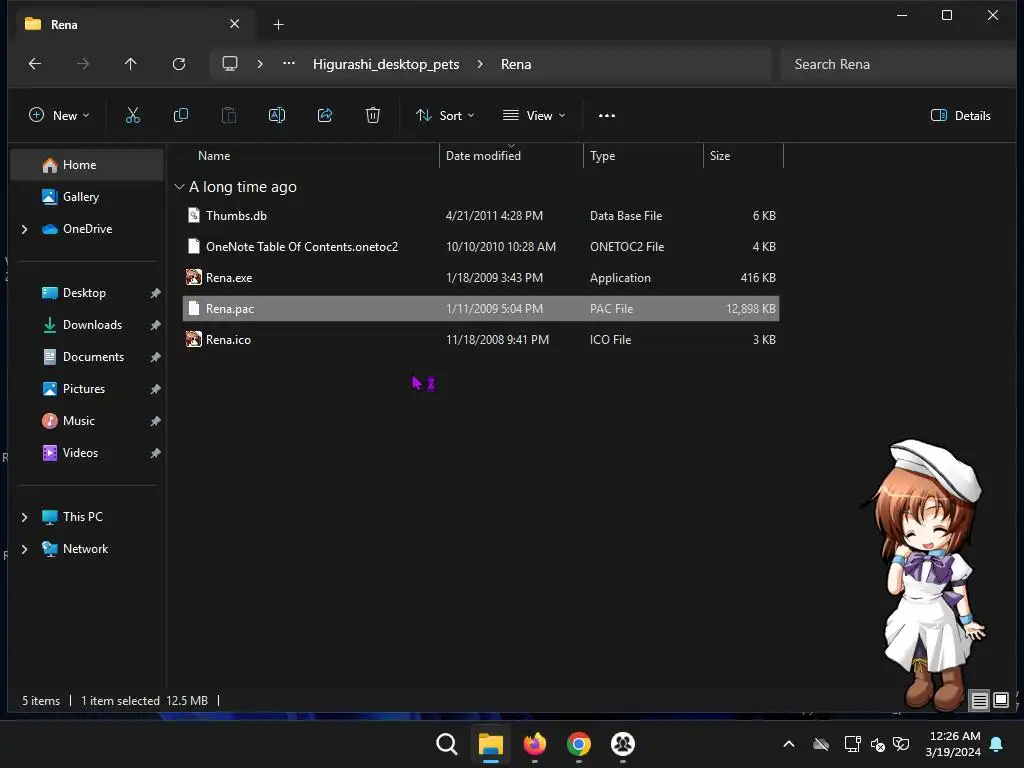Viewport: 1024px width, 768px height.
Task: Click the PC monitor icon in address bar
Action: coord(230,64)
